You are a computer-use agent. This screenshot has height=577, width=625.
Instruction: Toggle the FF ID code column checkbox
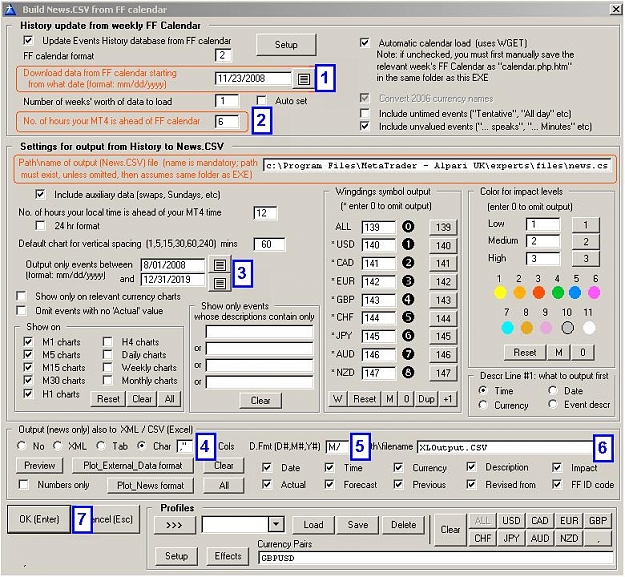556,484
